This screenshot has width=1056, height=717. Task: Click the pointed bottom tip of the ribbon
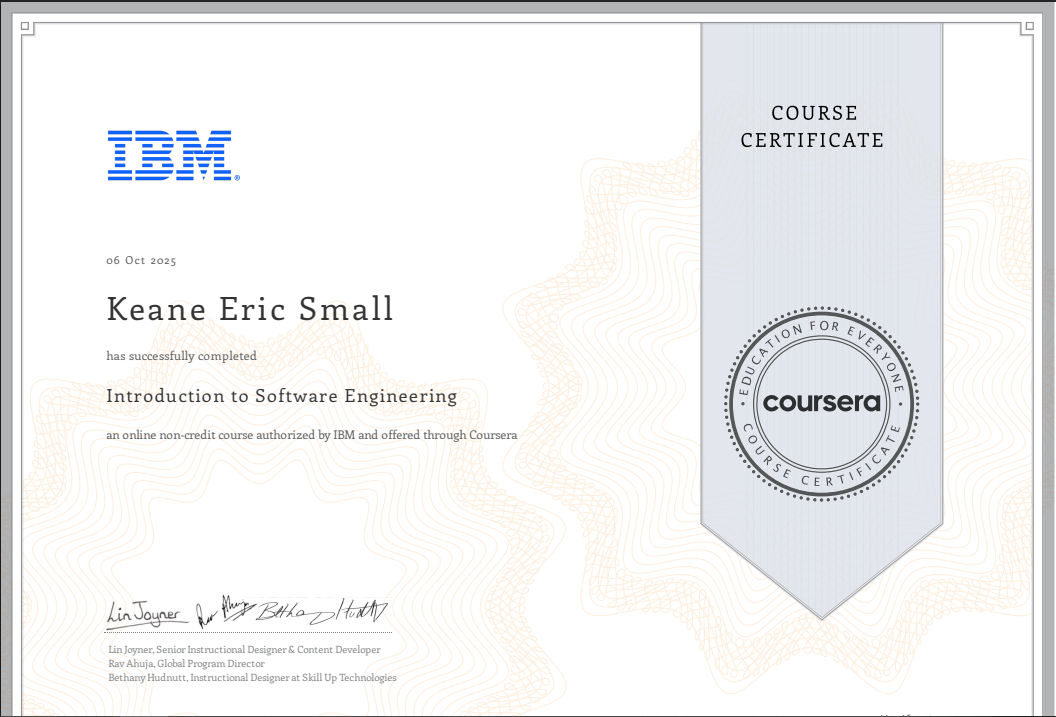(x=820, y=610)
